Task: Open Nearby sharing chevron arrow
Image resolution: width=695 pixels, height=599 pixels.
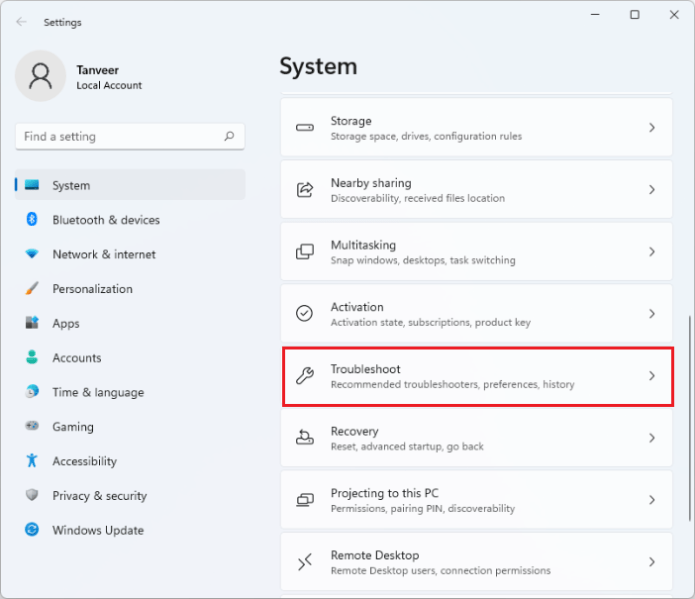Action: [x=652, y=190]
